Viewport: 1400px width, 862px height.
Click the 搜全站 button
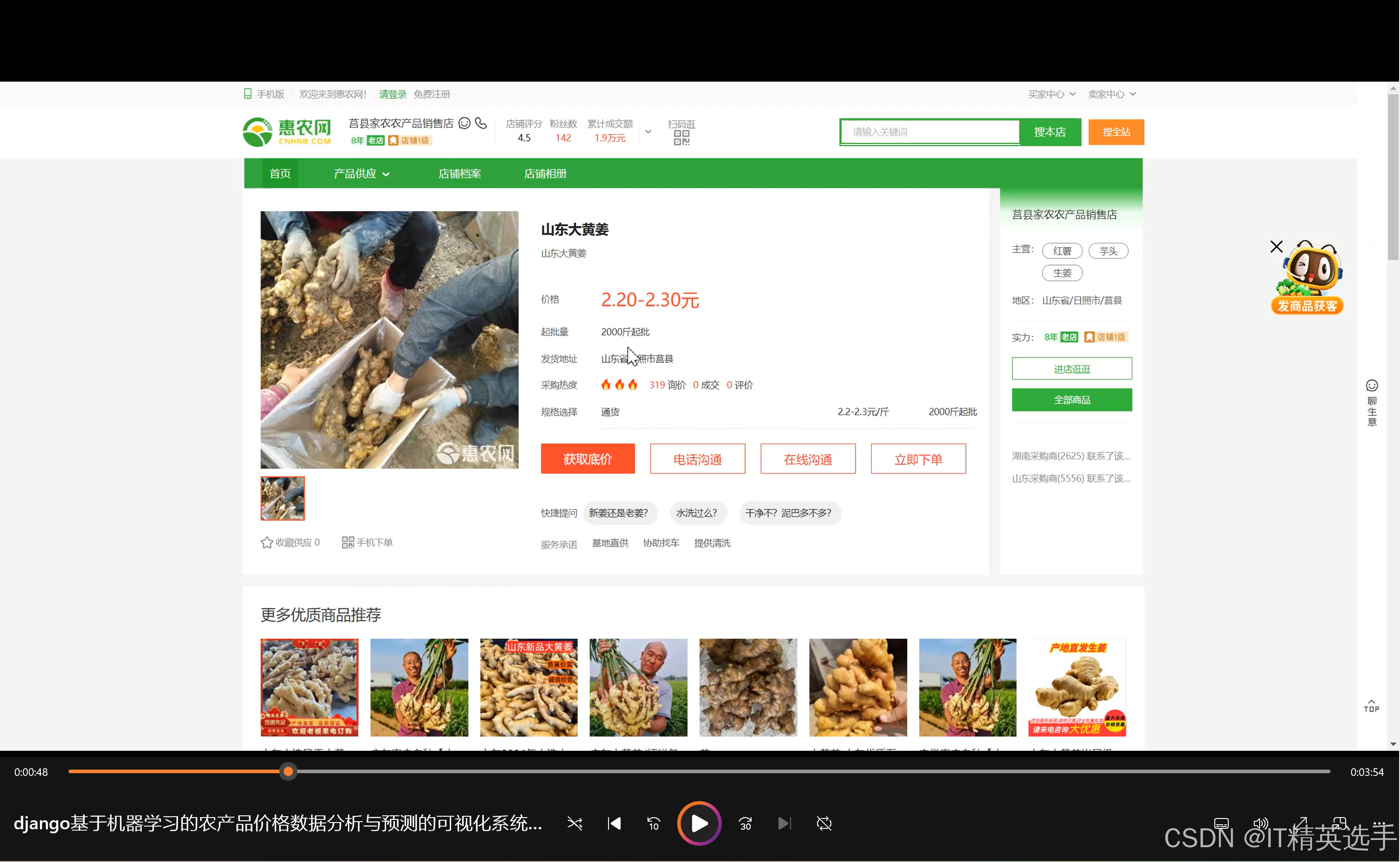click(x=1116, y=132)
